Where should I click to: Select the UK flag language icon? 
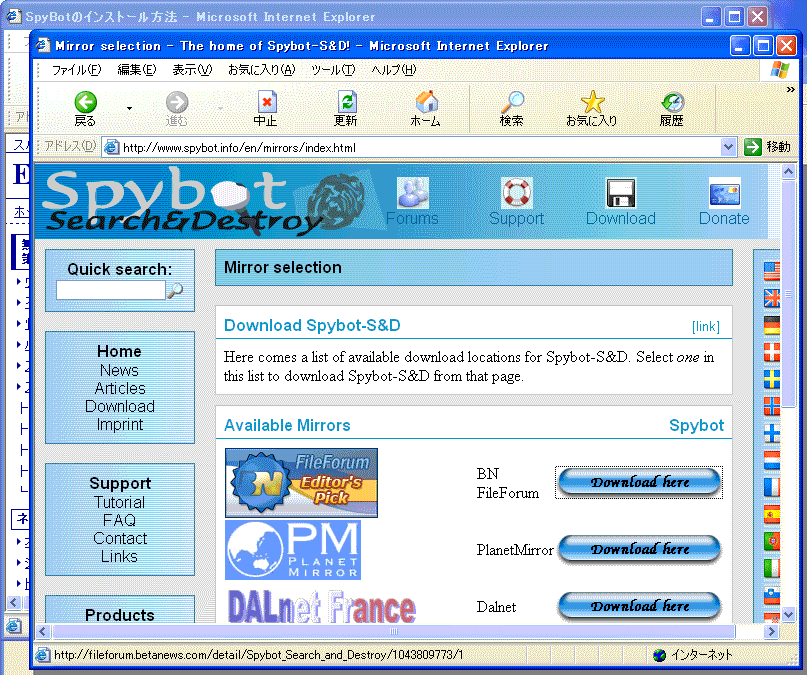[771, 298]
